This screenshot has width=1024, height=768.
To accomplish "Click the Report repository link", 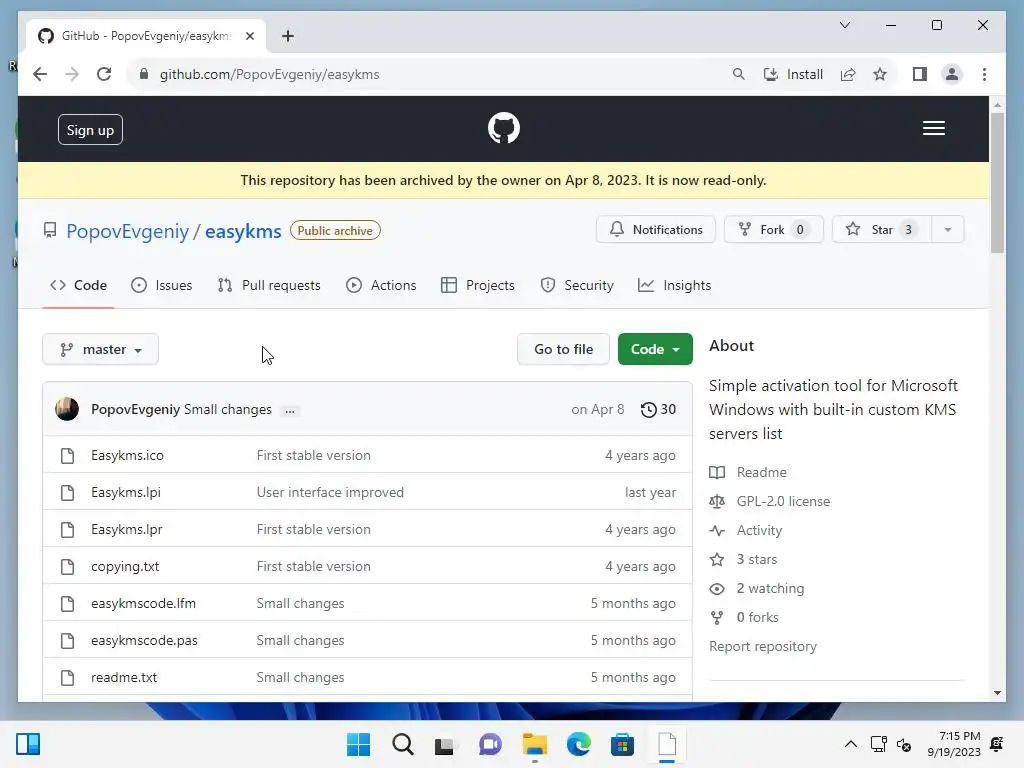I will pyautogui.click(x=763, y=647).
